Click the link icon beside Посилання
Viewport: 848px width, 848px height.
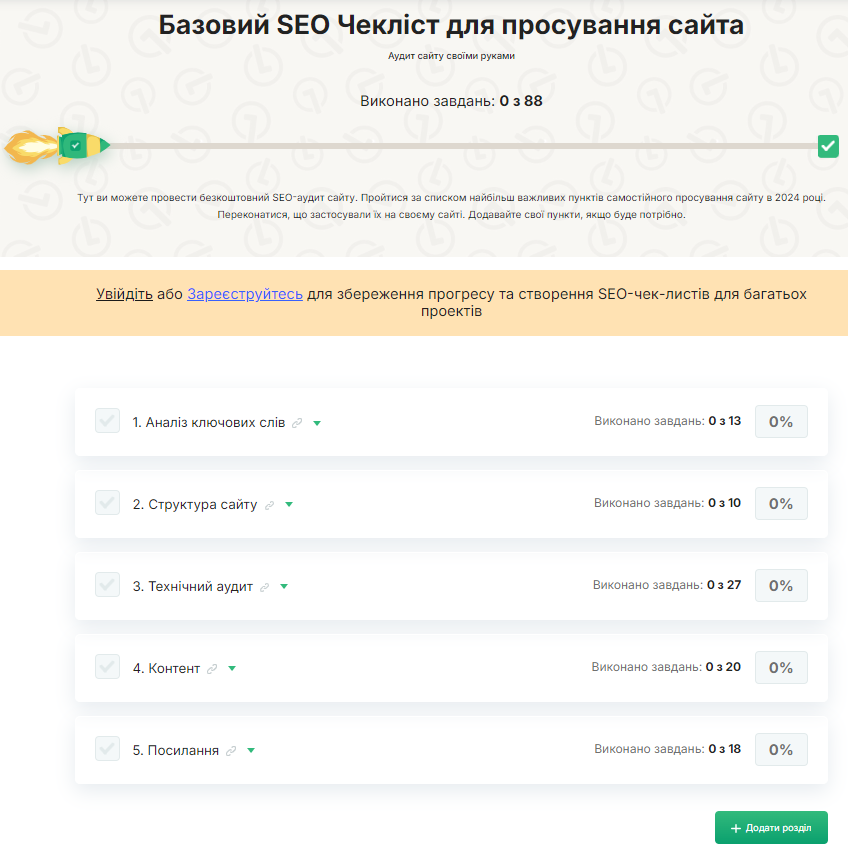pos(231,751)
